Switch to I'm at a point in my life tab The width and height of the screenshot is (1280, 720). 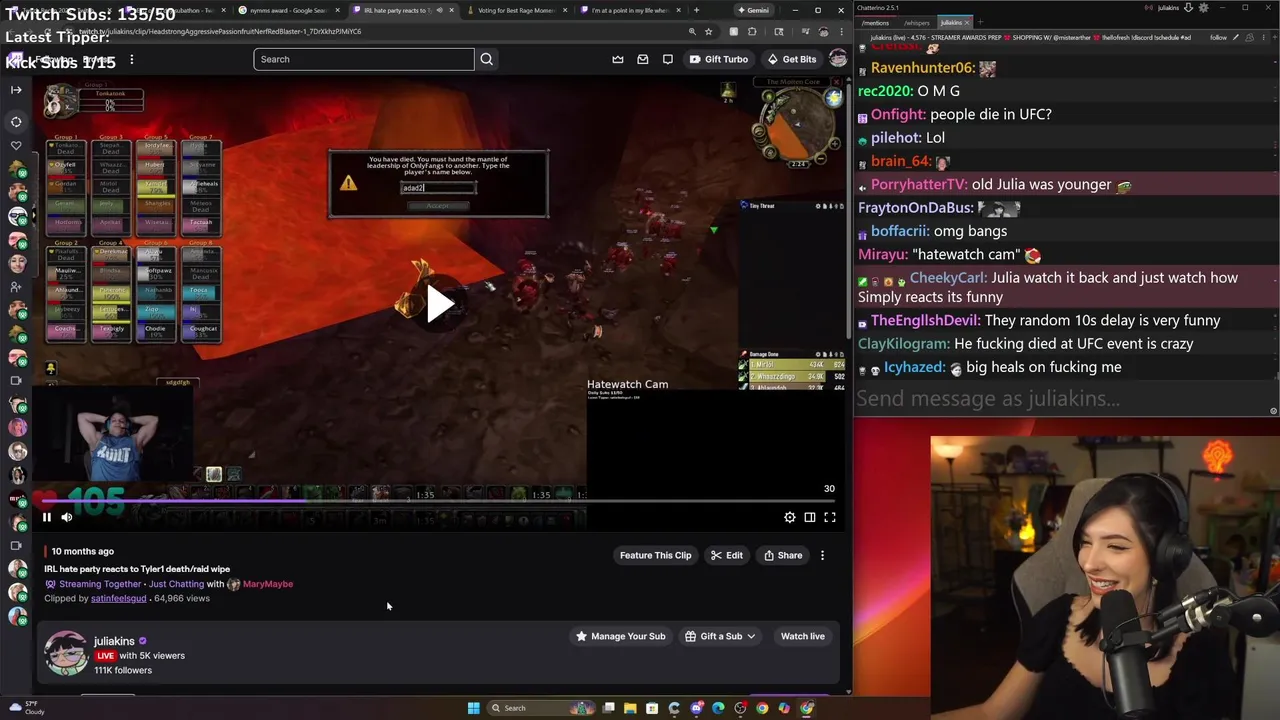pos(630,10)
